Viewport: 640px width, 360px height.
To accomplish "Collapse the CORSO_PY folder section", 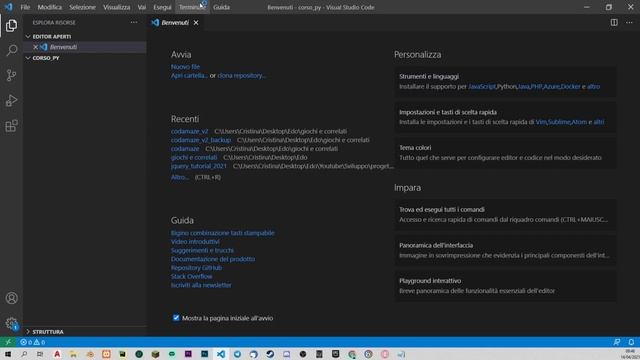I will (x=84, y=58).
